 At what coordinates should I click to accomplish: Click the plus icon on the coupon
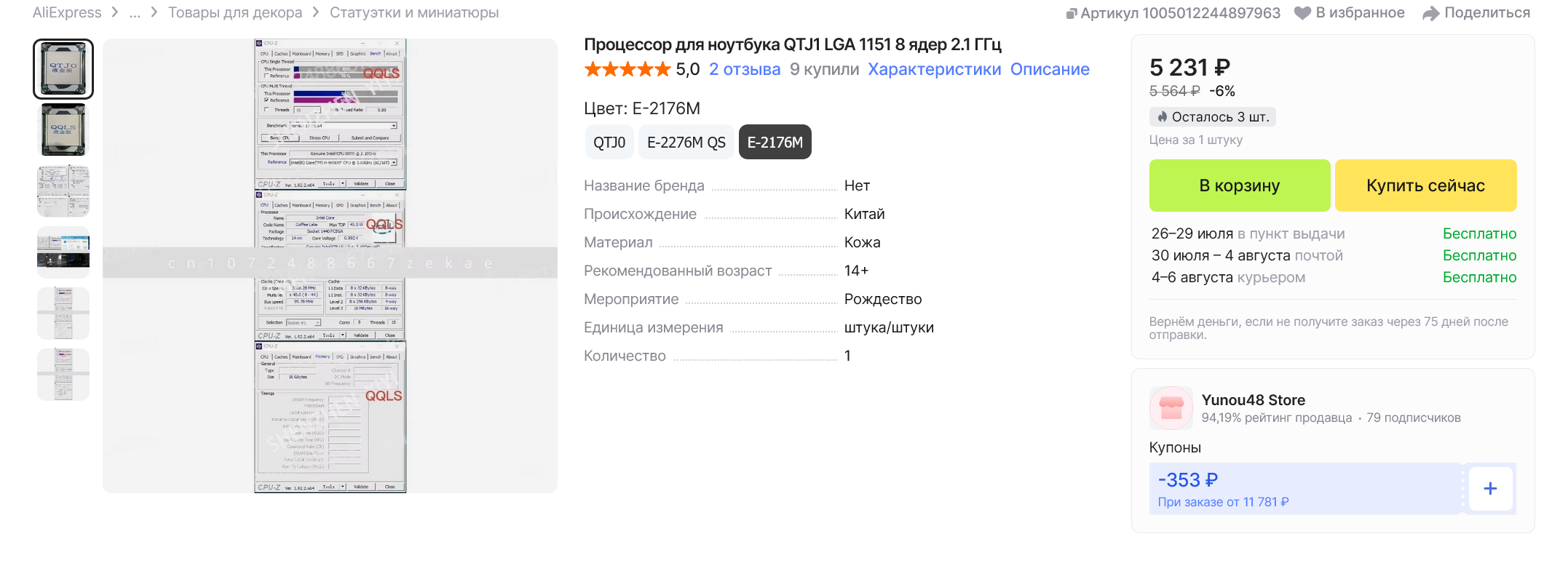[1490, 489]
